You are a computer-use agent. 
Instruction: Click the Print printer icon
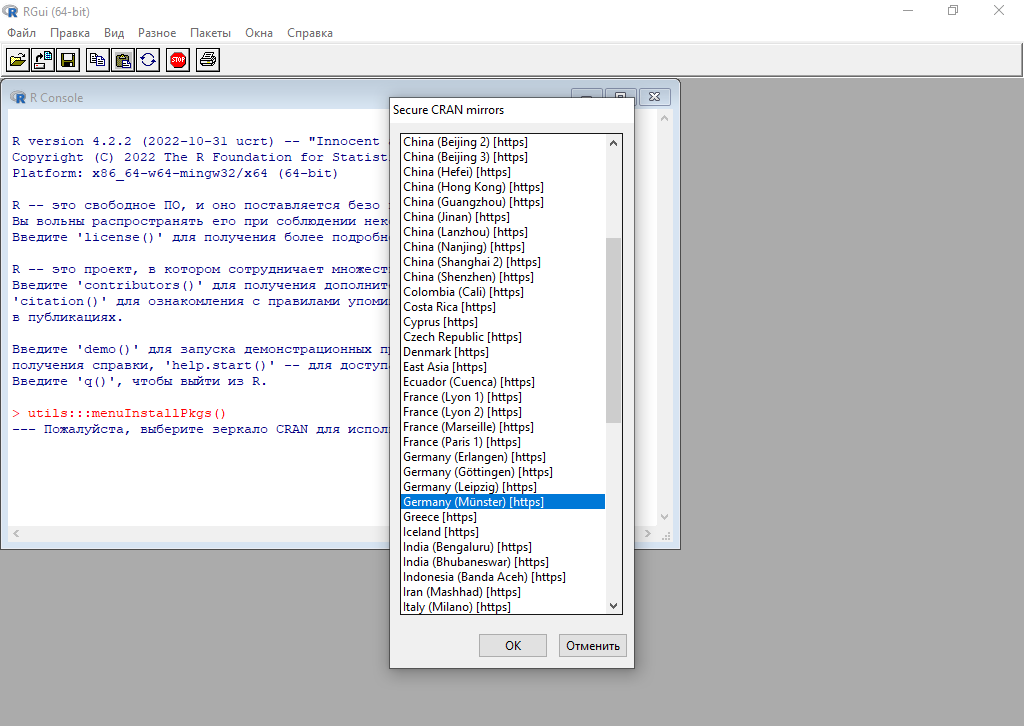coord(207,60)
